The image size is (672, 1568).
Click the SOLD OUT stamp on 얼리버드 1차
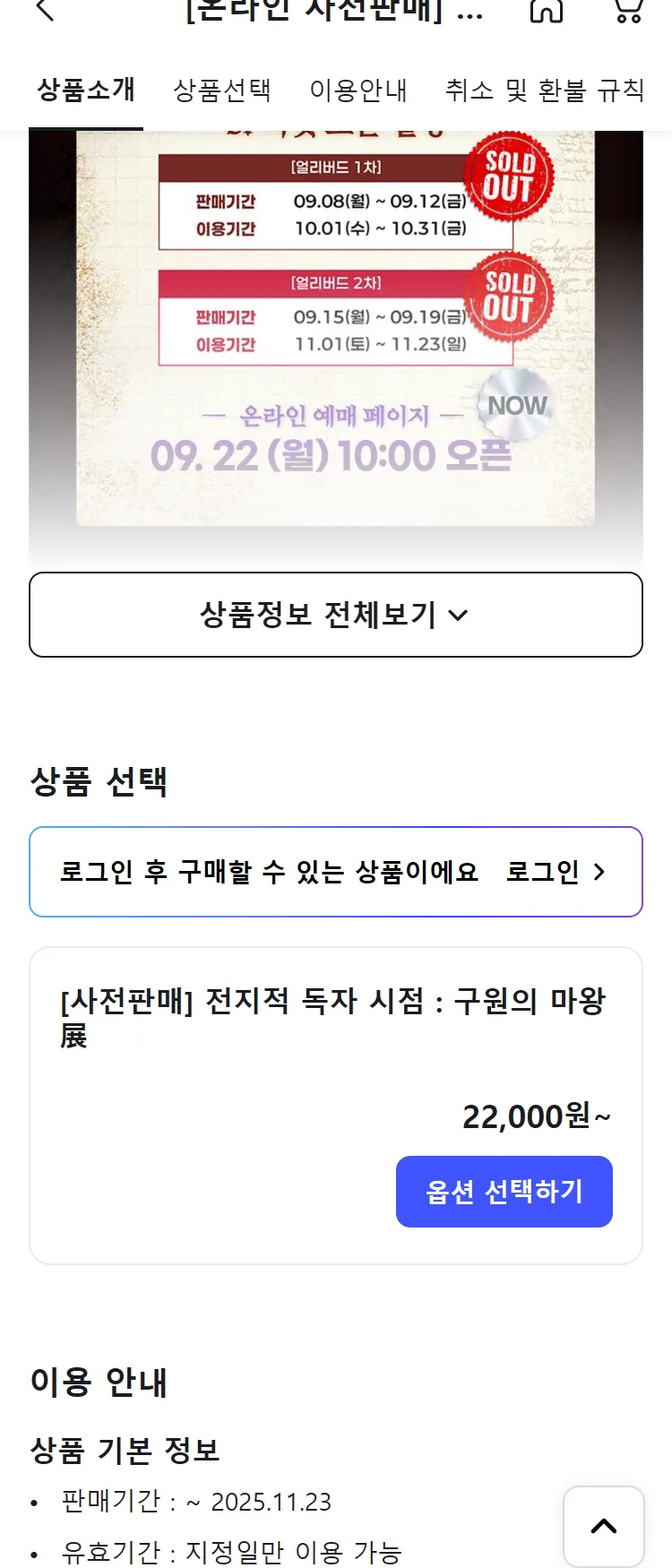tap(508, 177)
